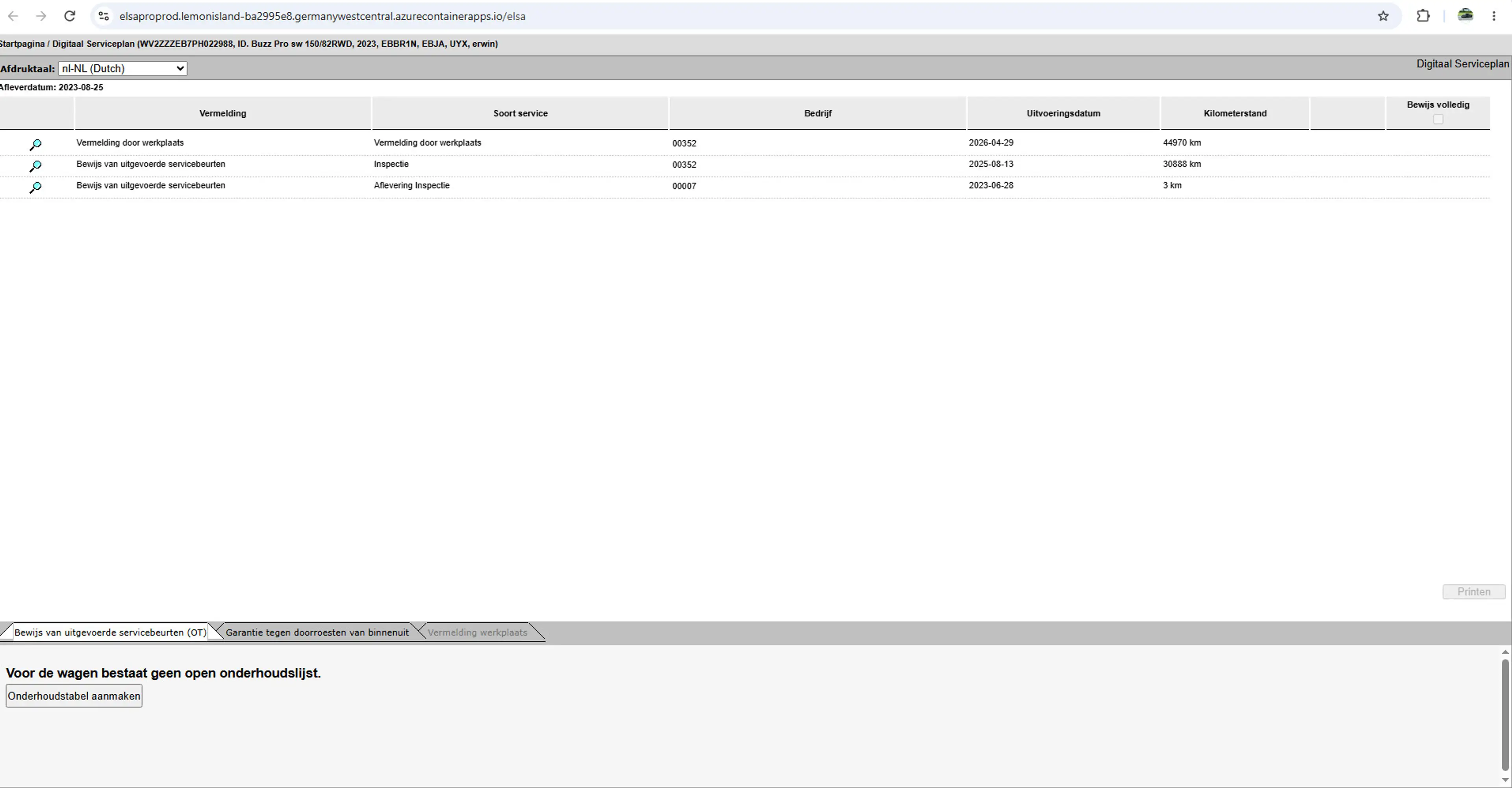
Task: Click the date 2025-08-13
Action: click(991, 164)
